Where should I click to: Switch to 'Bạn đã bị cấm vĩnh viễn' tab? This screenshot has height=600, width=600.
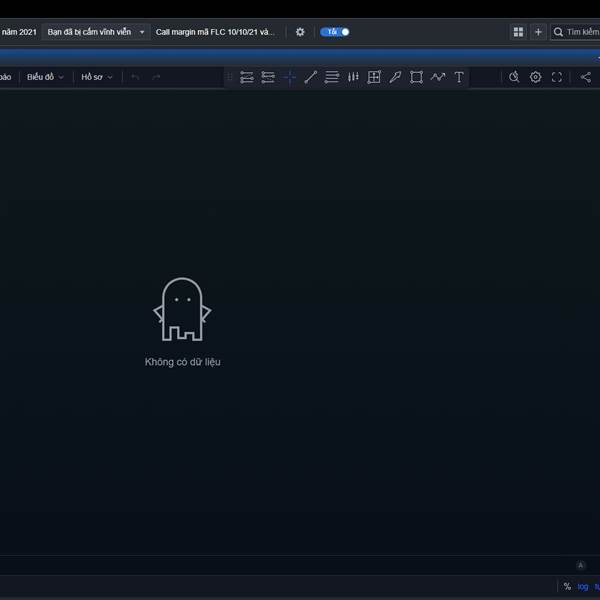[89, 32]
